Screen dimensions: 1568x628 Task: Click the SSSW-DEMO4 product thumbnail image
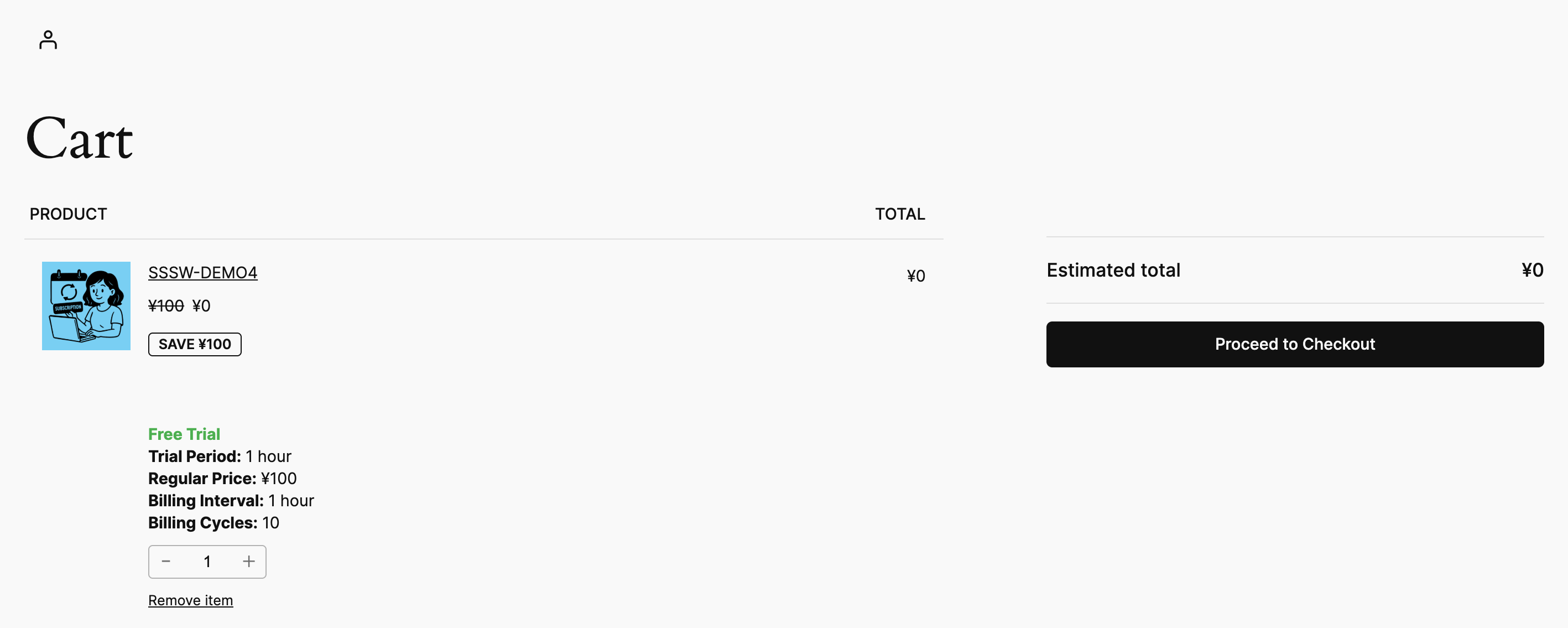(86, 306)
